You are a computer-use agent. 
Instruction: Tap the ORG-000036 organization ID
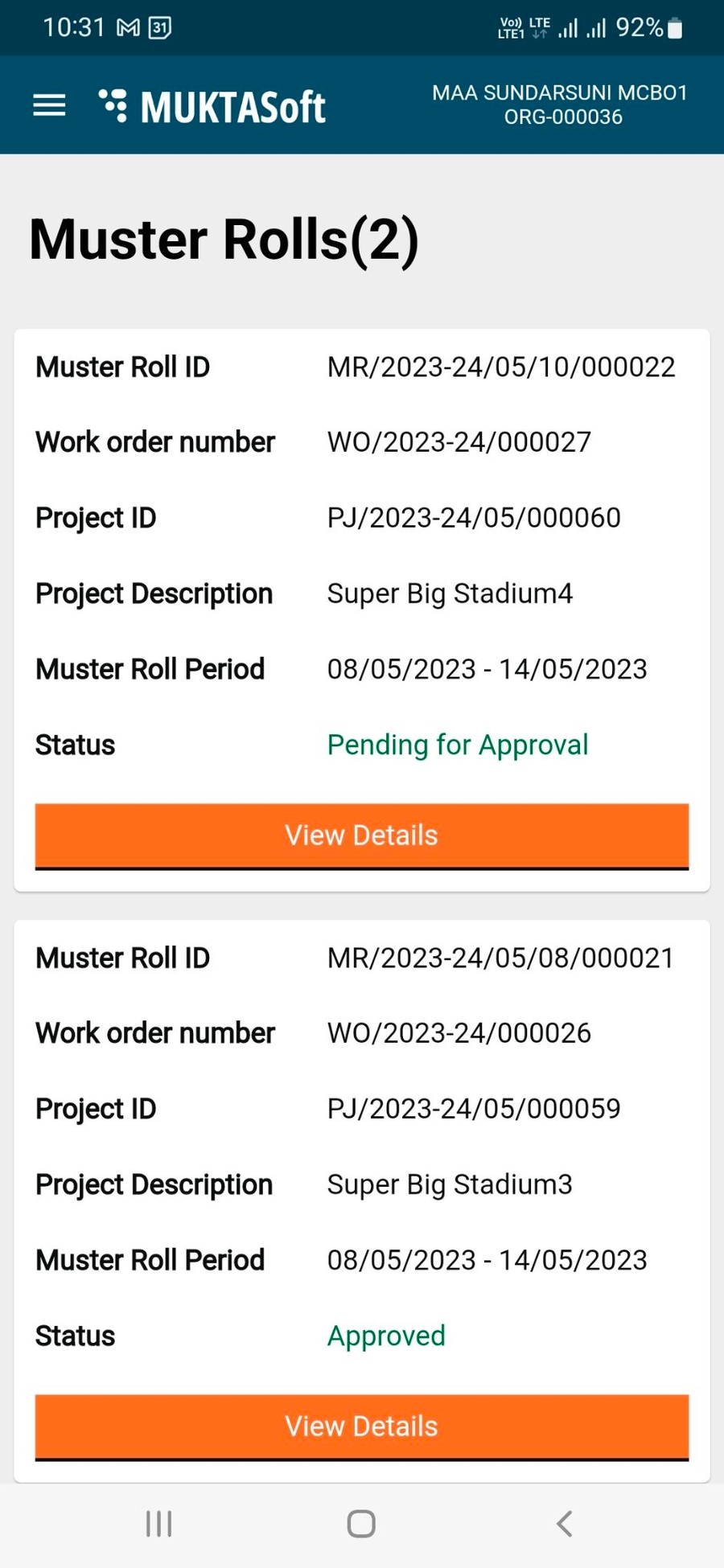click(x=563, y=117)
